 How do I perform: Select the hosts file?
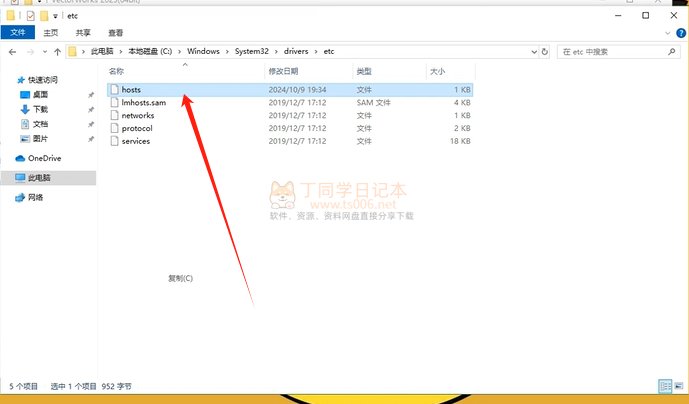tap(290, 90)
